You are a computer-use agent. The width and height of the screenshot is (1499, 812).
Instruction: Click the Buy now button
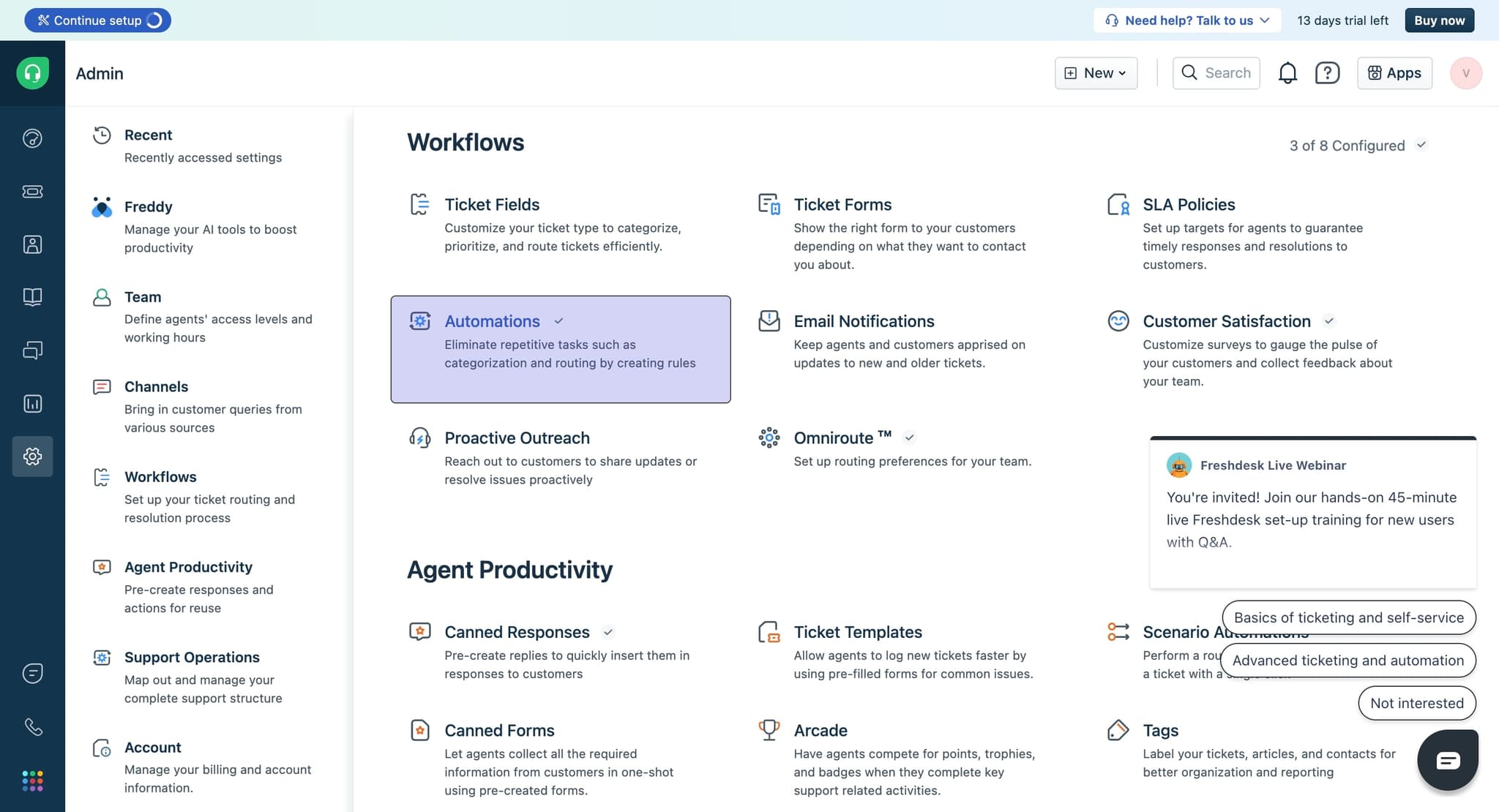coord(1439,20)
